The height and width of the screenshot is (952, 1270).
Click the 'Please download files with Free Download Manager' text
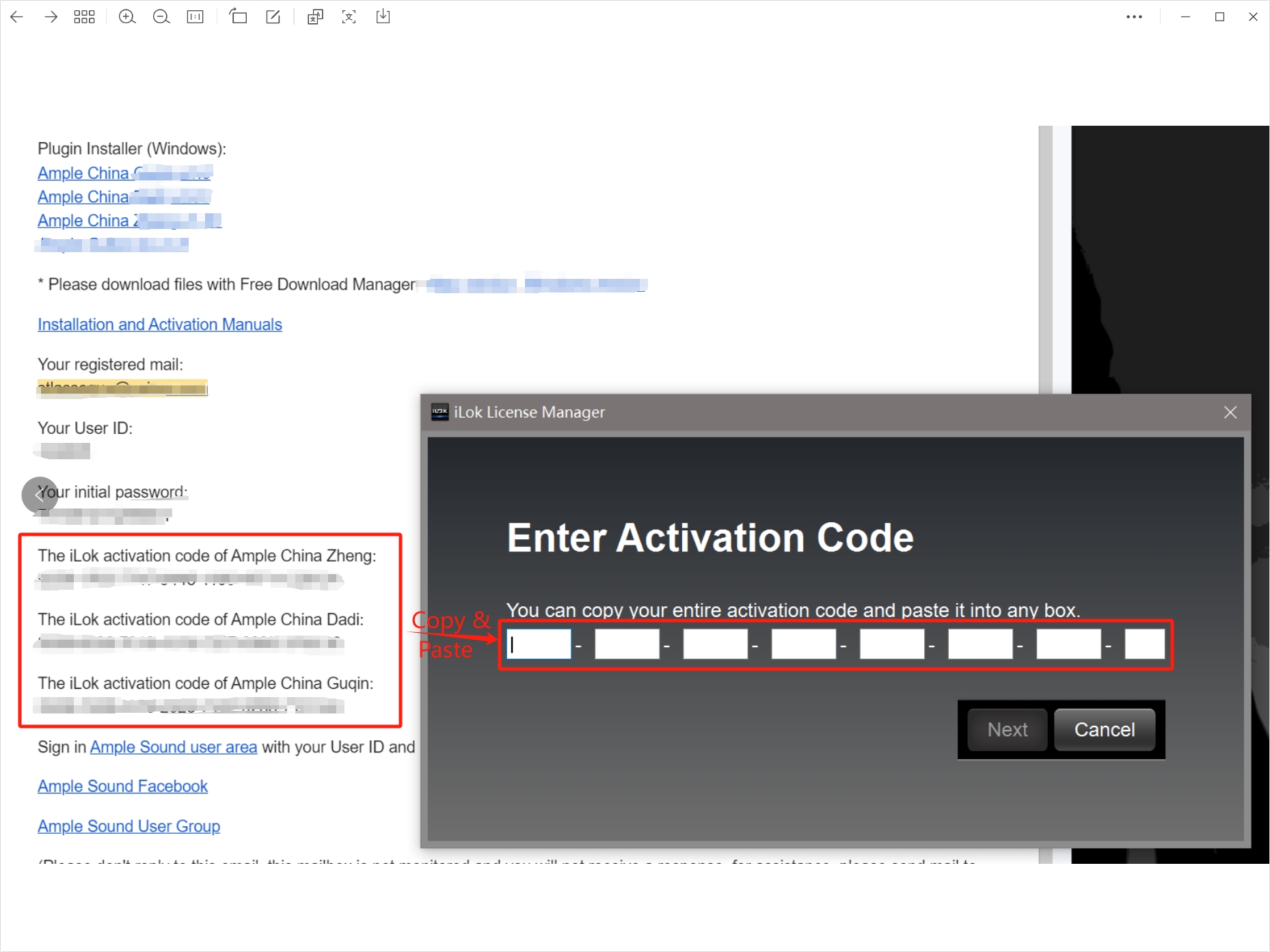click(232, 285)
